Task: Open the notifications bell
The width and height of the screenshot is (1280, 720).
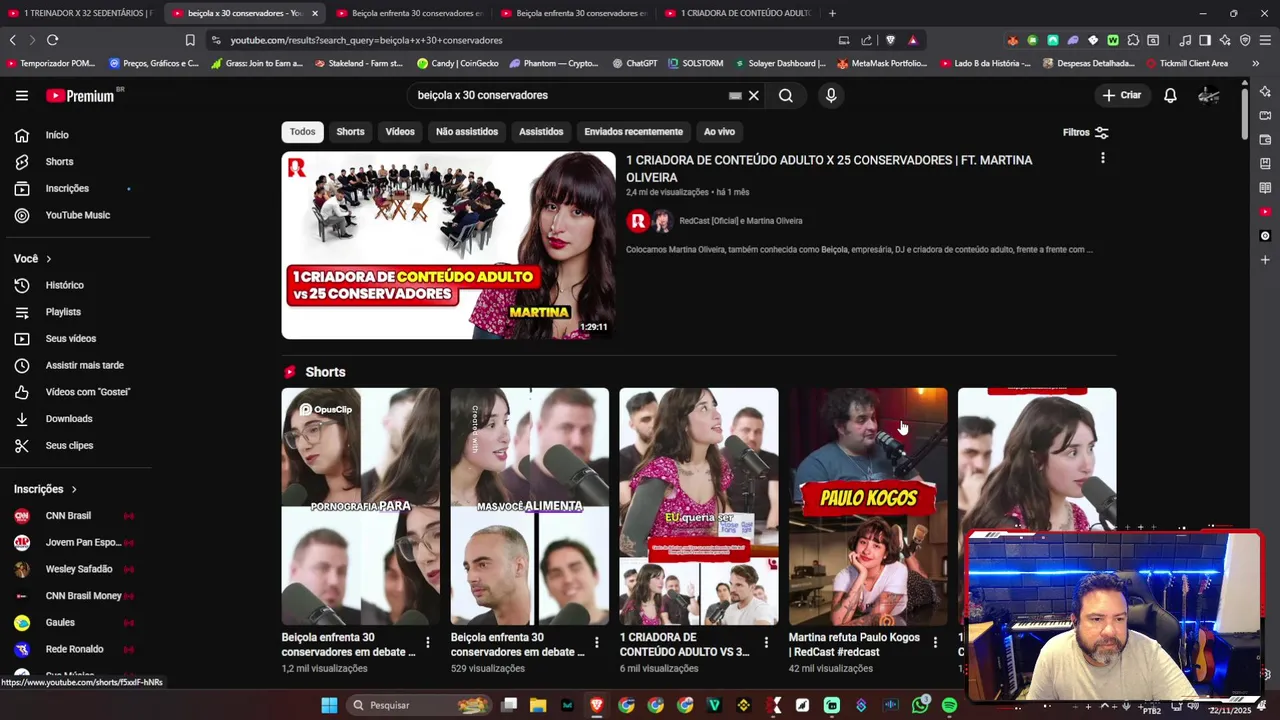Action: coord(1170,95)
